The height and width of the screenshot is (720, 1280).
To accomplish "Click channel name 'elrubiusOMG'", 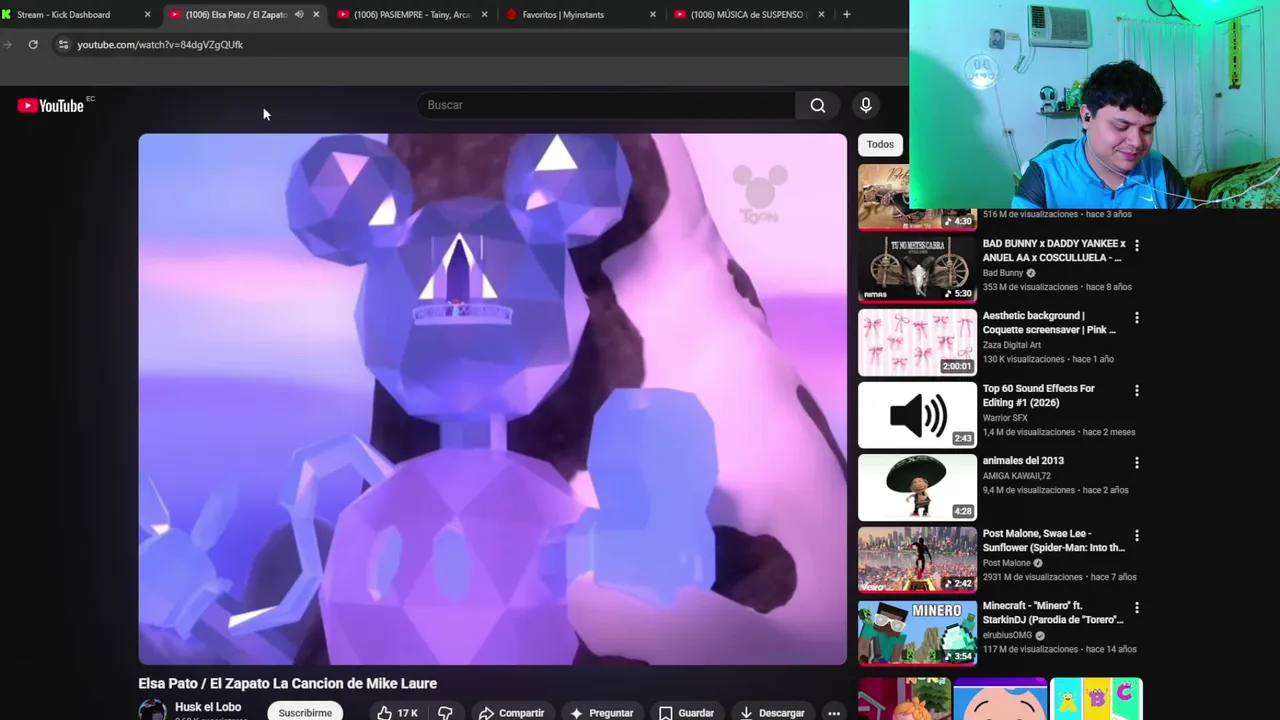I will click(x=1008, y=635).
